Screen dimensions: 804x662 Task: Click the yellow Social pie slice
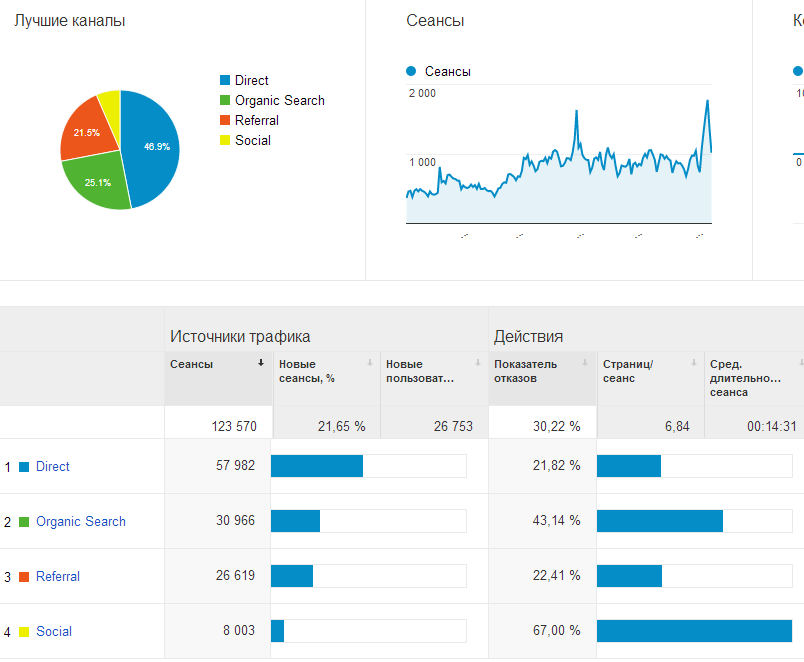tap(110, 102)
